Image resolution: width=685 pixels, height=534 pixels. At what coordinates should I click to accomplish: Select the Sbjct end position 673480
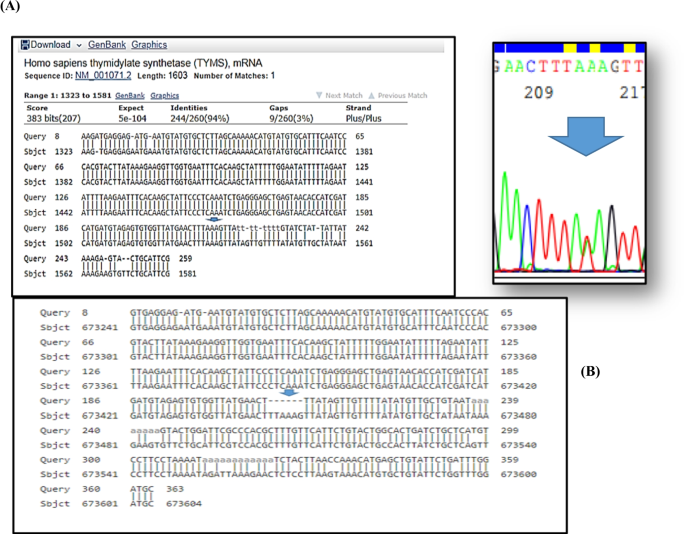[x=519, y=416]
